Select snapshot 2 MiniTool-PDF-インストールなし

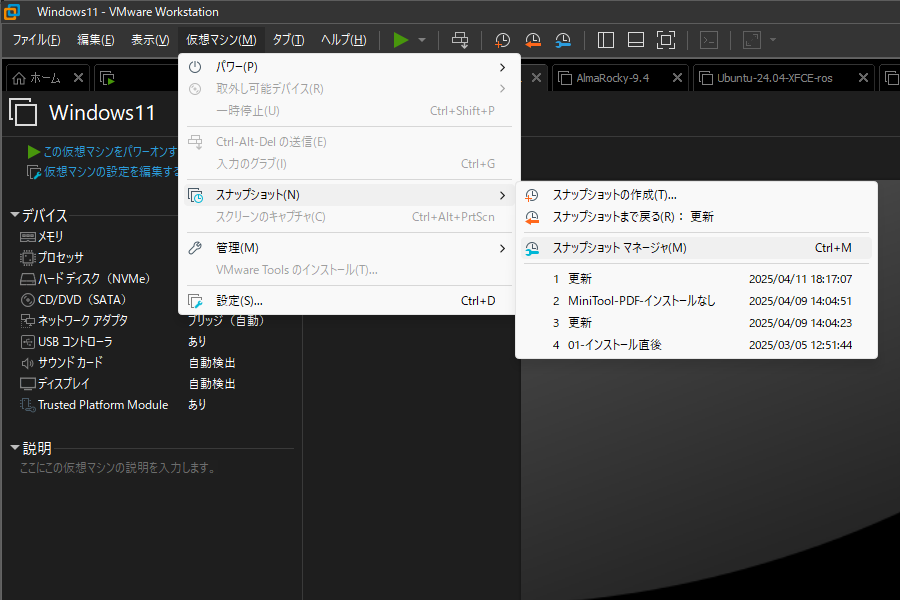click(696, 301)
